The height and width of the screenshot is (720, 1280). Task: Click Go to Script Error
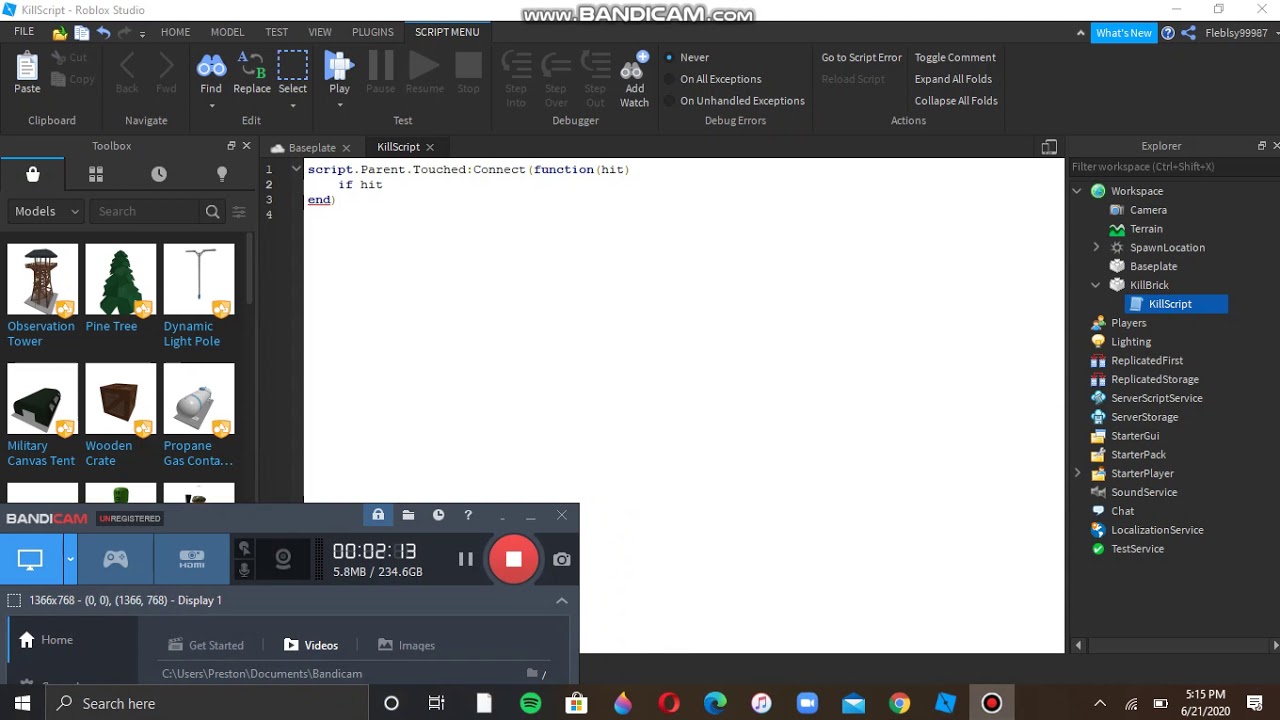click(x=861, y=57)
